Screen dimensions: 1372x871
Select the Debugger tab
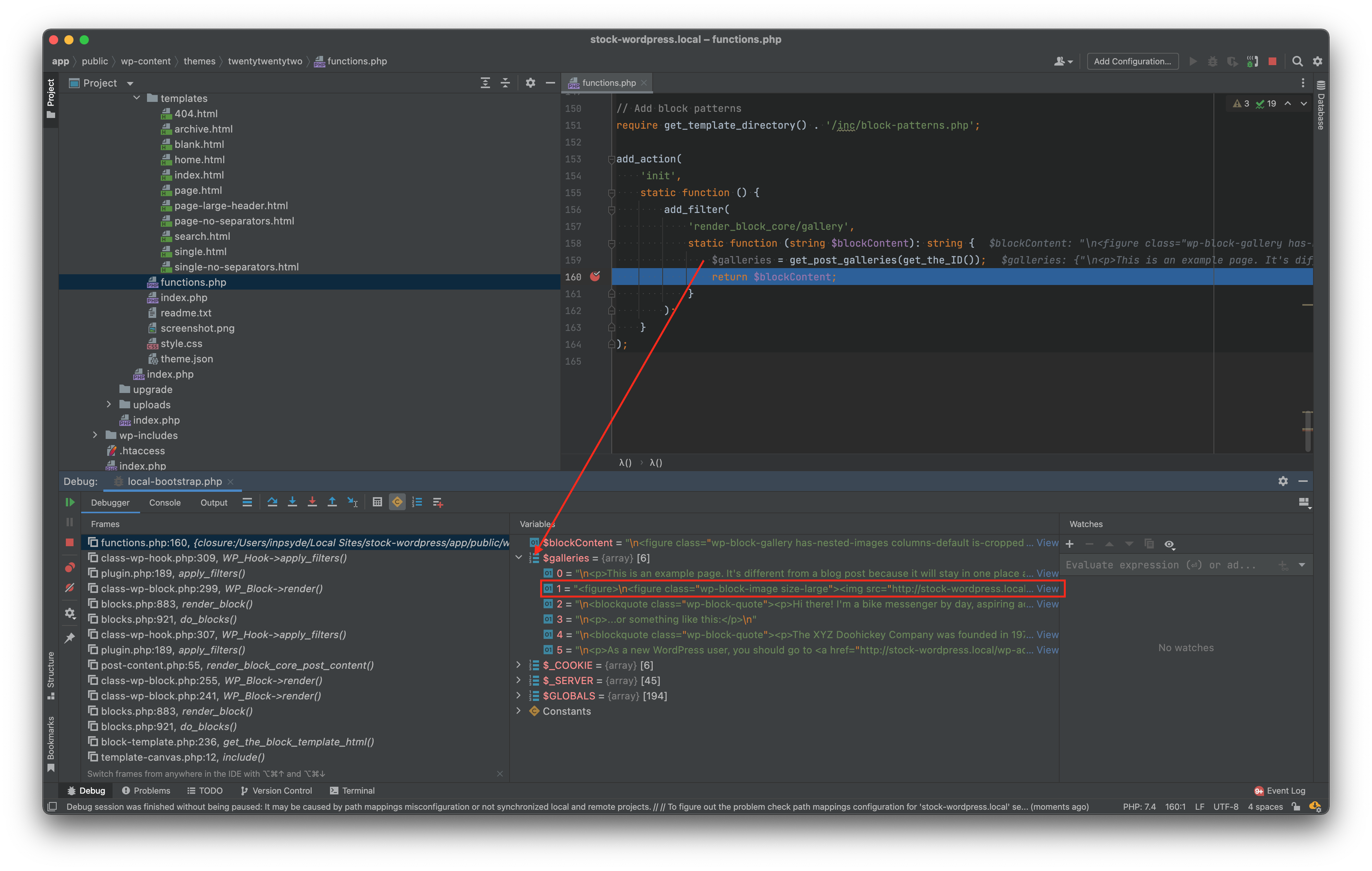point(110,502)
